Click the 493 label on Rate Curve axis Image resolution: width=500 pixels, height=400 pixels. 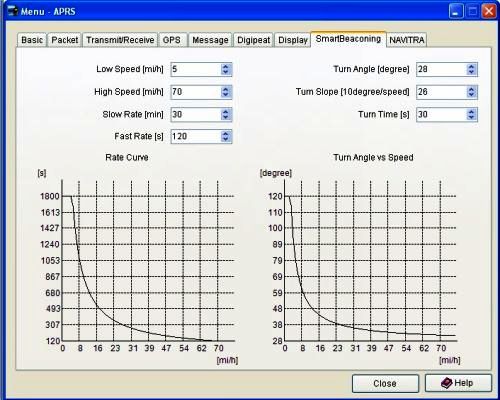click(x=53, y=309)
